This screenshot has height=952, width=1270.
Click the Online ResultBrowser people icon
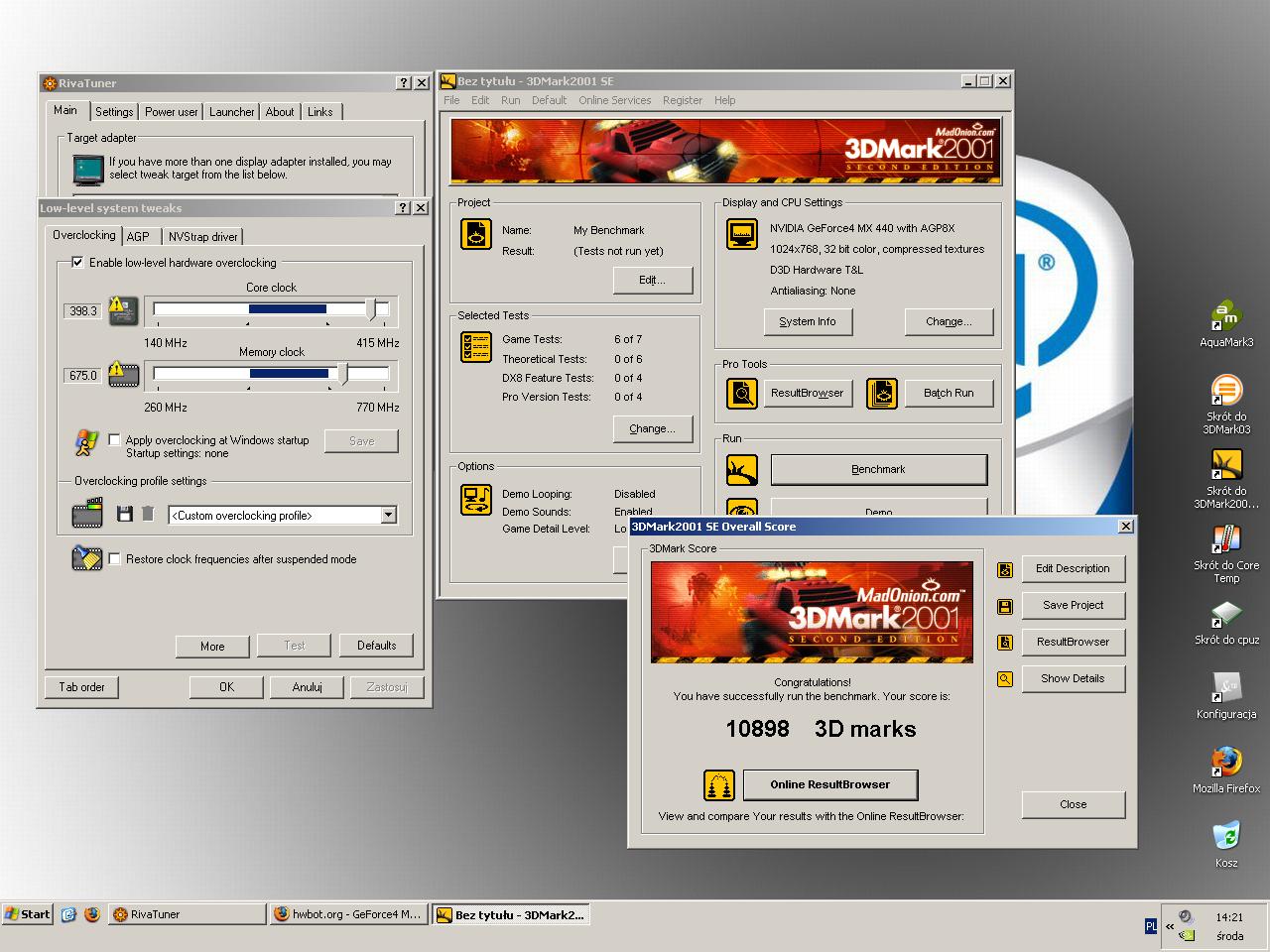(719, 785)
